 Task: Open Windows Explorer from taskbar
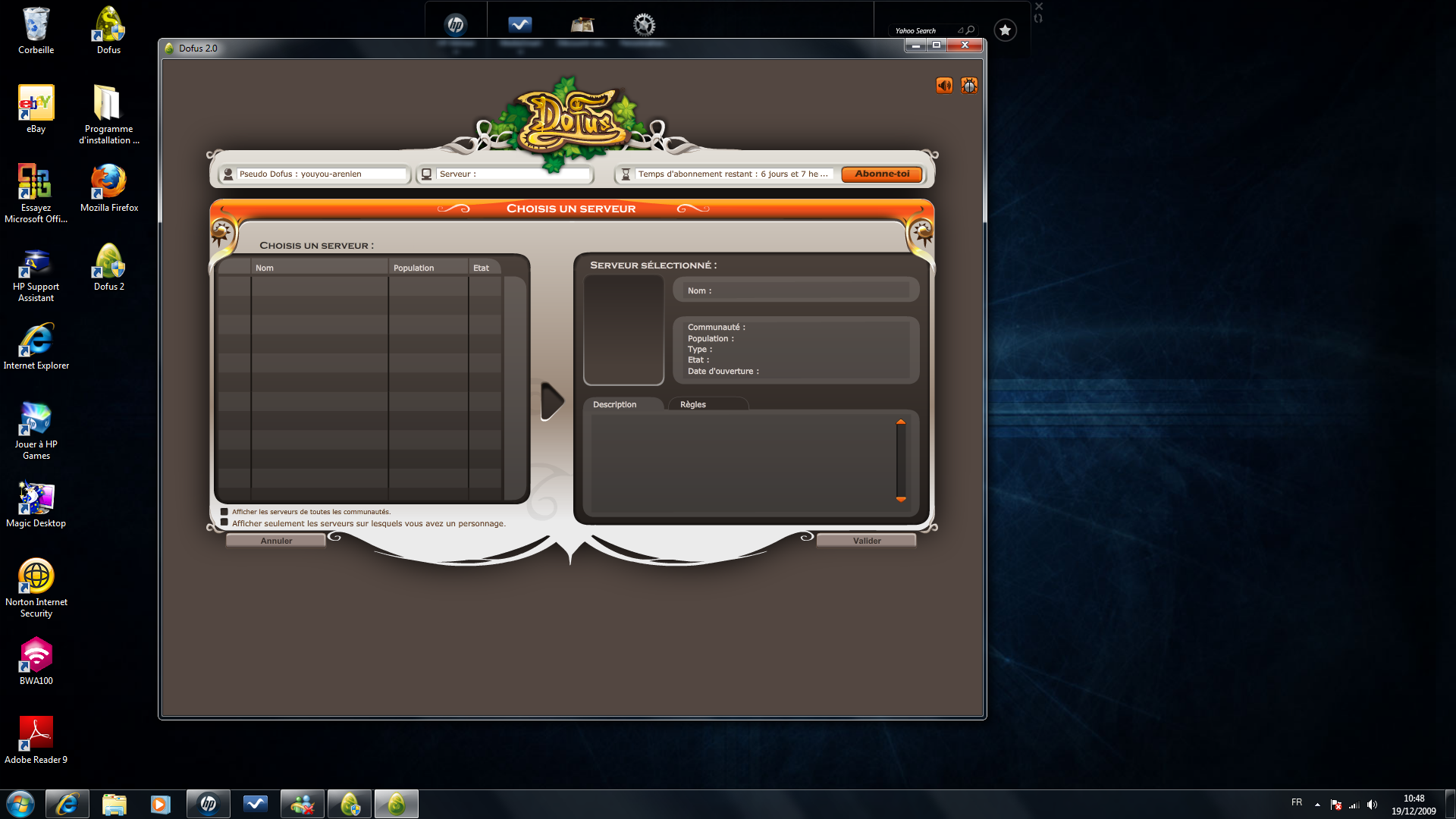(x=115, y=804)
